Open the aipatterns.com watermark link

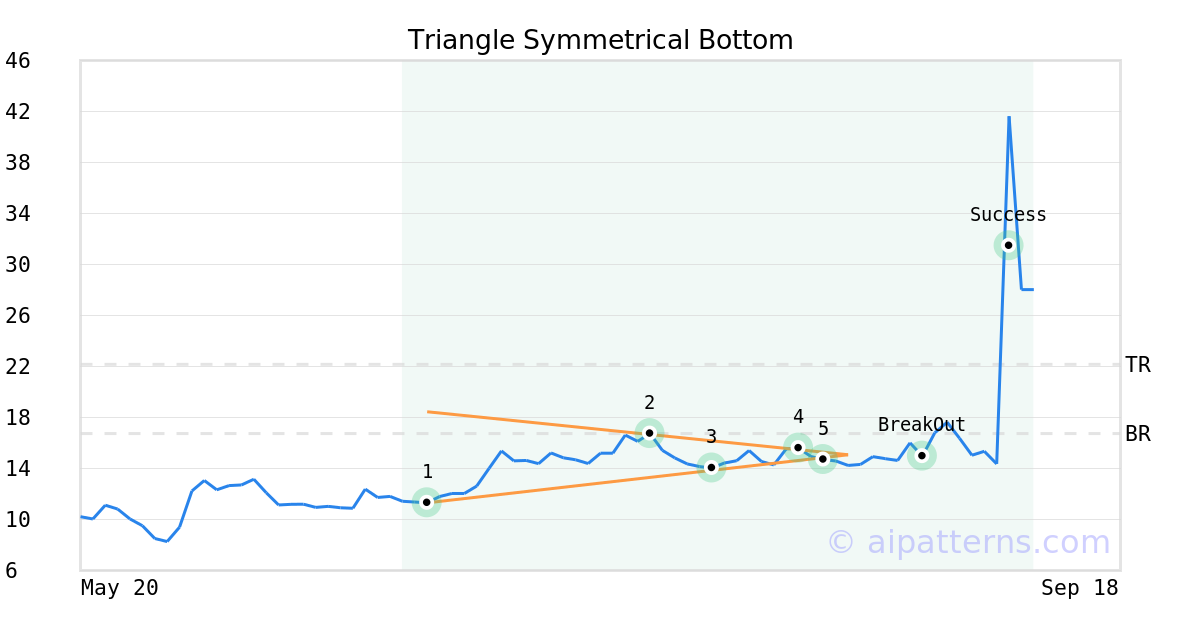[x=968, y=542]
